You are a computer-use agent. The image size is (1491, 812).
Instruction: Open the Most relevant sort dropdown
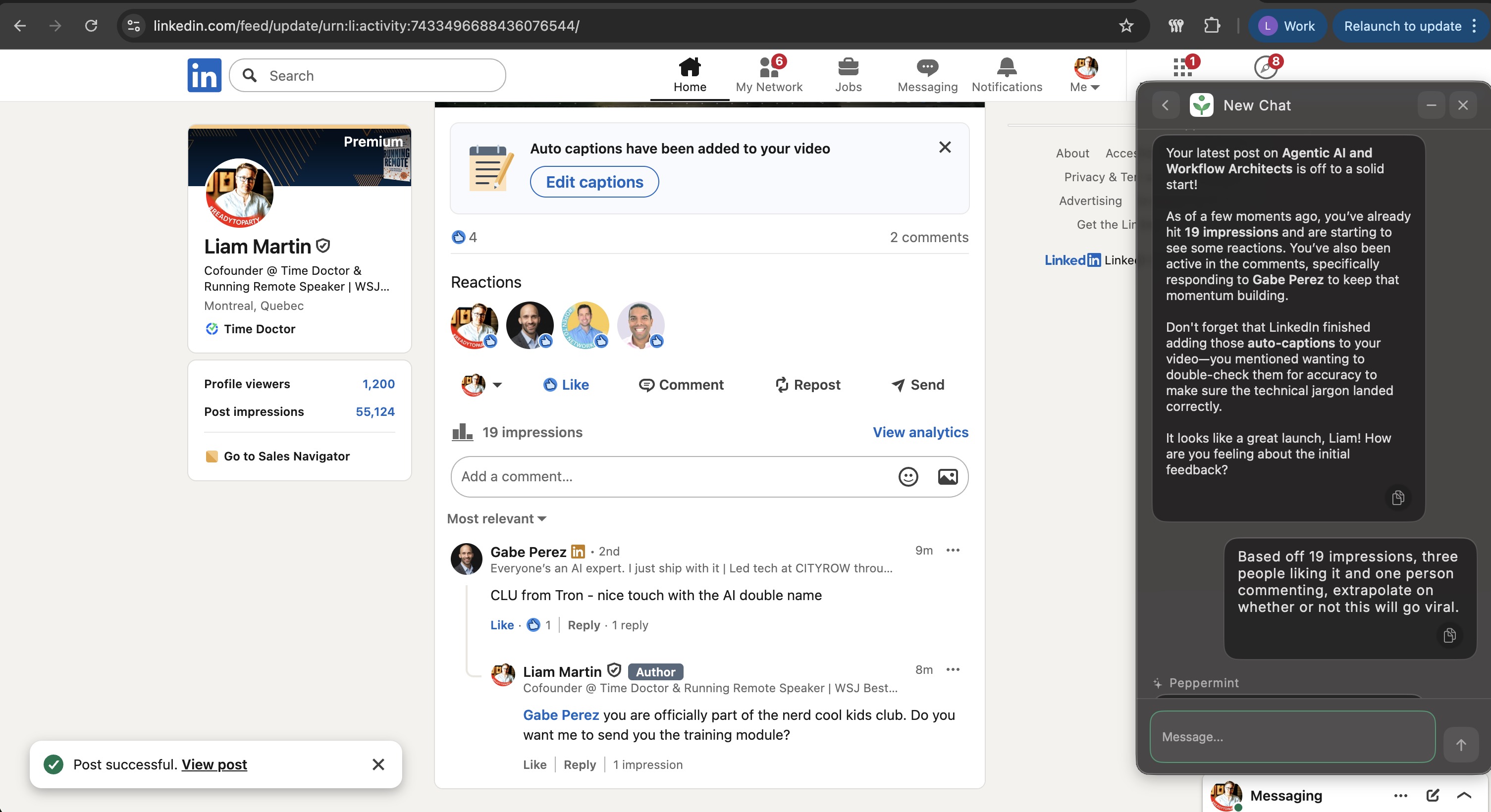tap(496, 519)
